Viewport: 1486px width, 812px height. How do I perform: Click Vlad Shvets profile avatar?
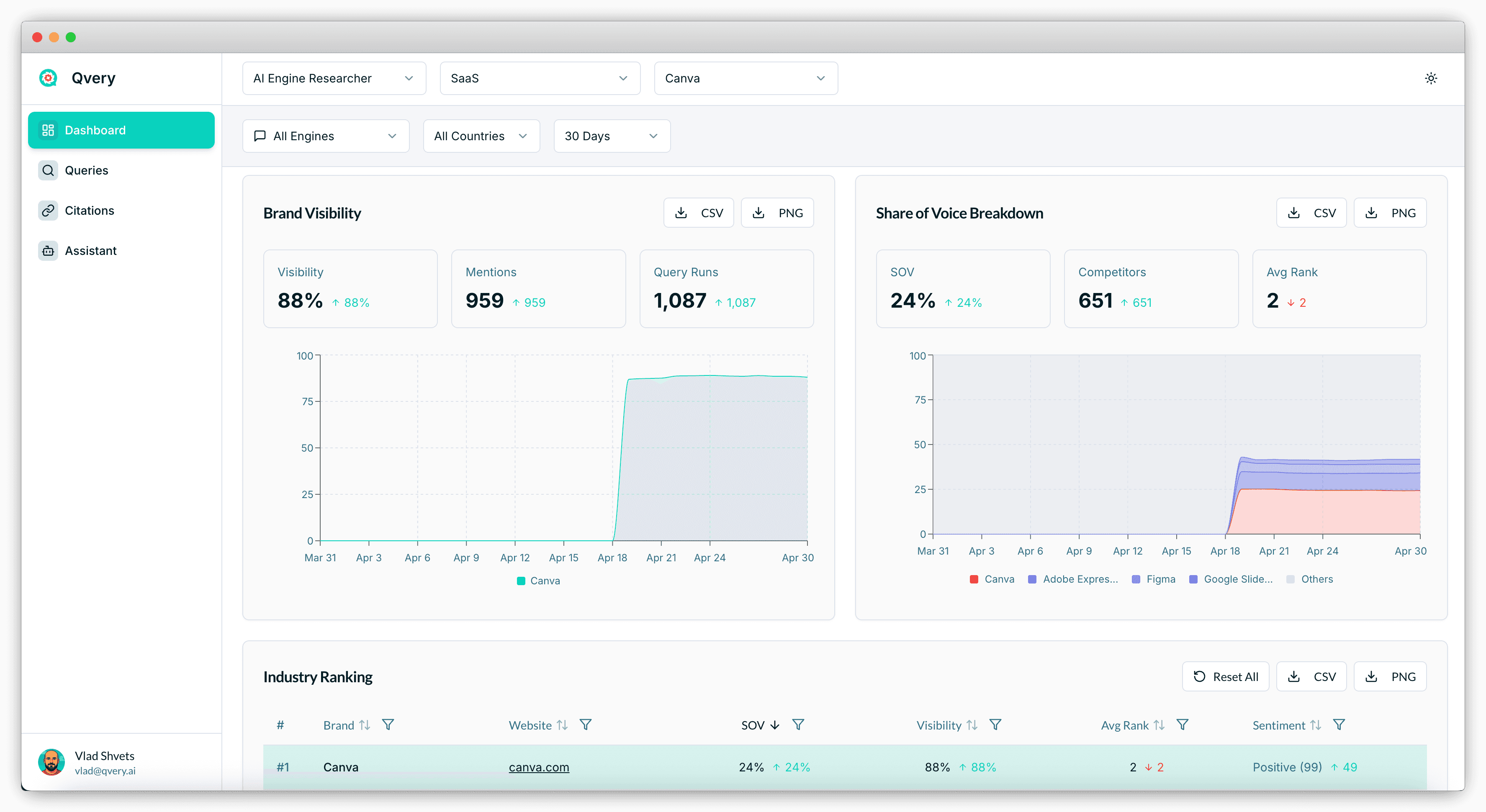point(51,763)
